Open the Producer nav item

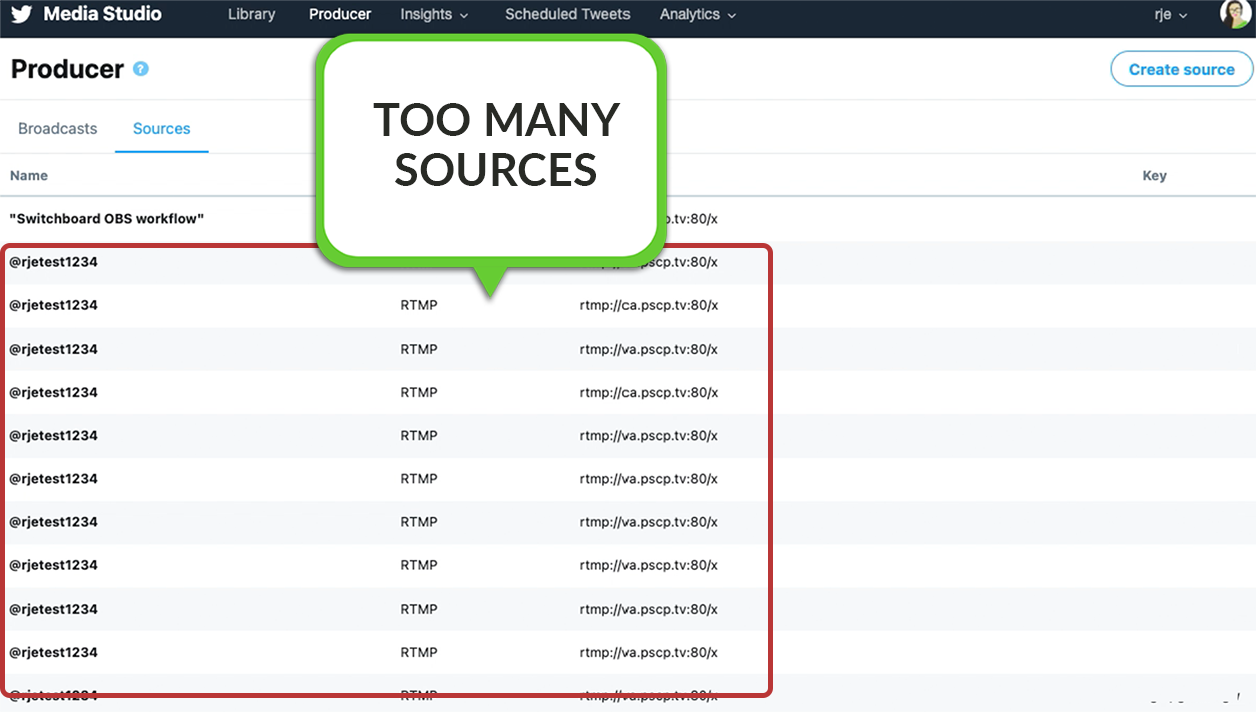tap(340, 14)
